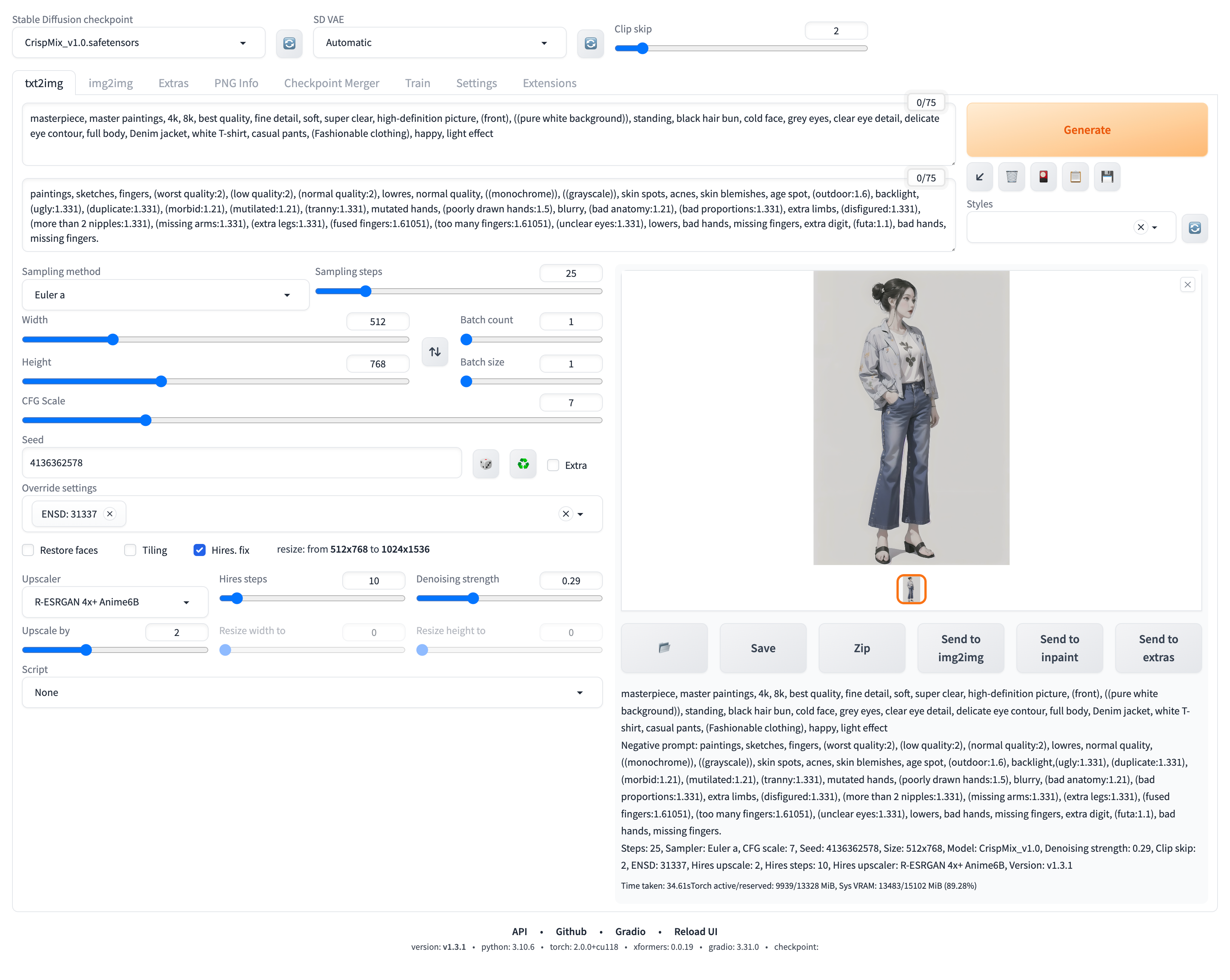Randomize the seed with the dice icon
The height and width of the screenshot is (980, 1230).
tap(486, 464)
